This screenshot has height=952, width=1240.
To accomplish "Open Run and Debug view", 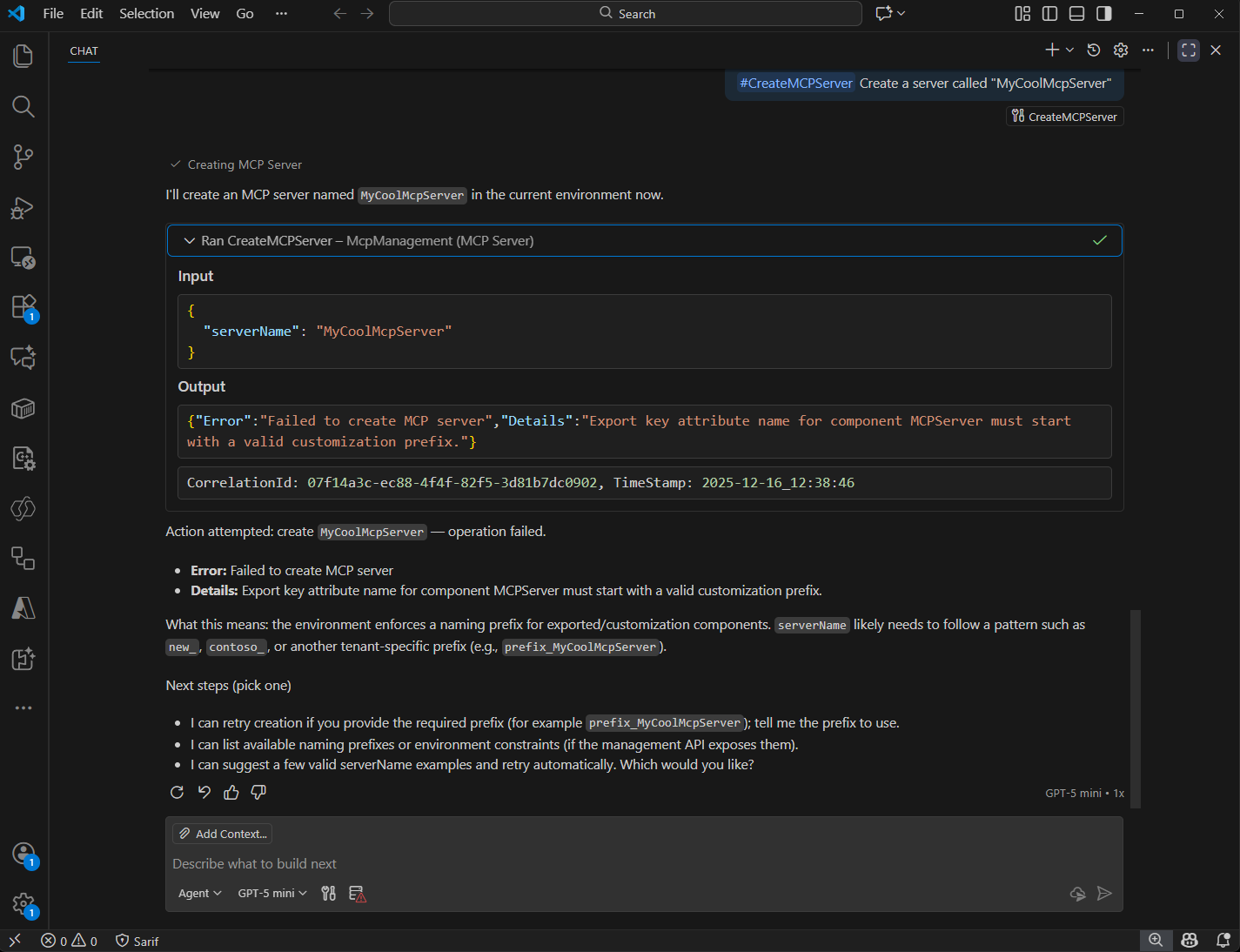I will click(x=23, y=208).
